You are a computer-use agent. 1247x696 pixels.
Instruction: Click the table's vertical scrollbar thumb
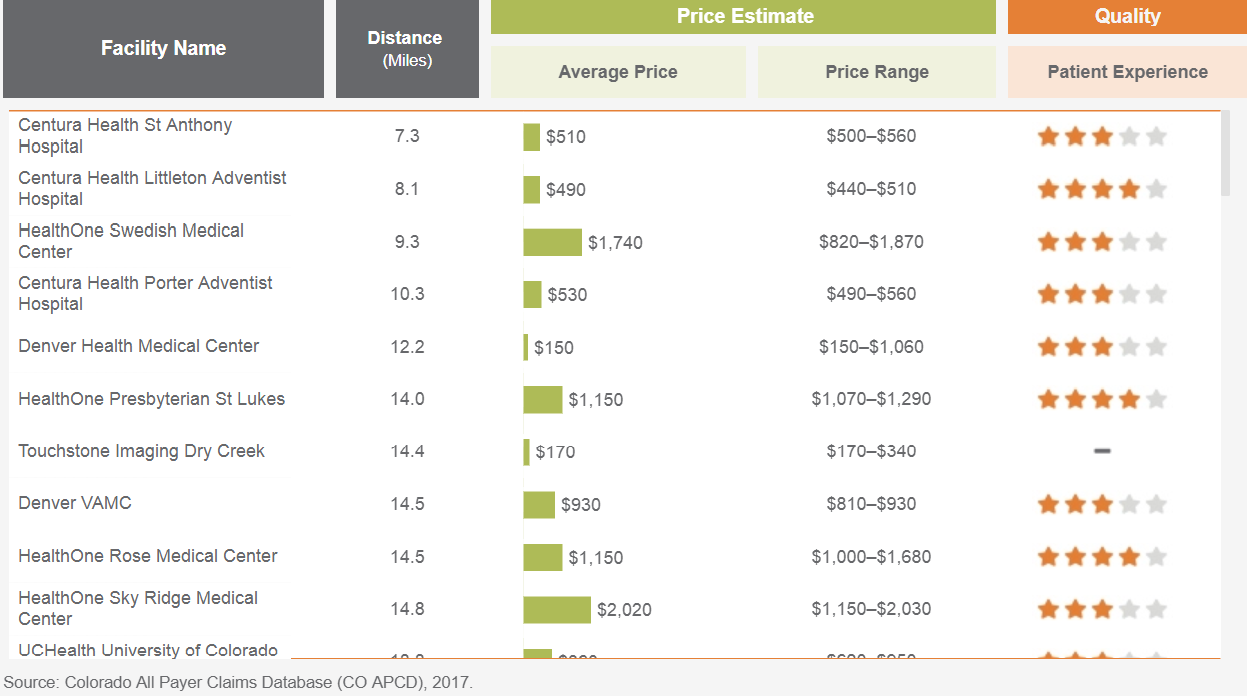click(x=1226, y=153)
